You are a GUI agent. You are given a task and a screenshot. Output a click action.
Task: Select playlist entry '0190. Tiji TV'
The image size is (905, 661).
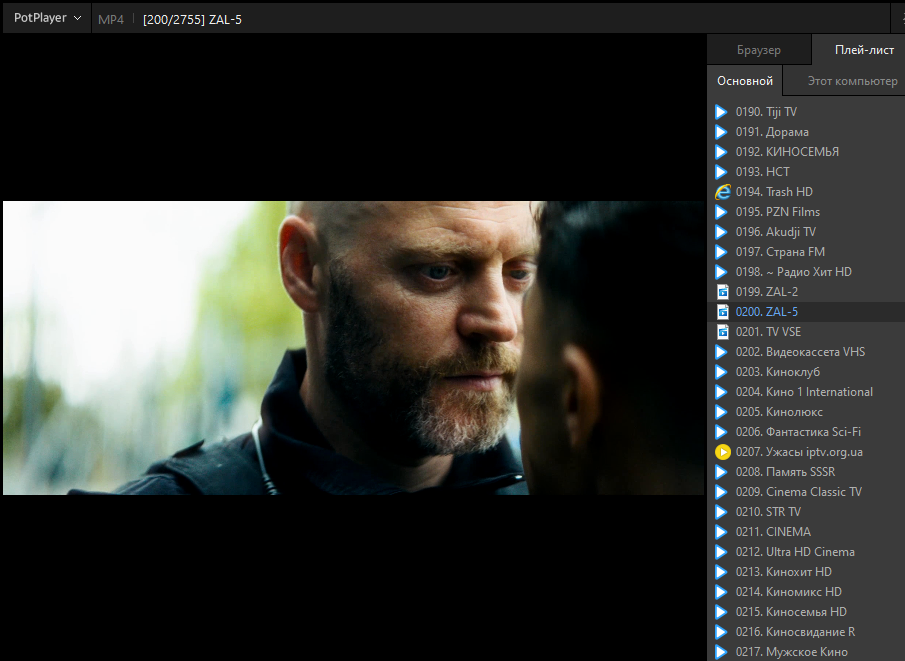click(x=806, y=112)
